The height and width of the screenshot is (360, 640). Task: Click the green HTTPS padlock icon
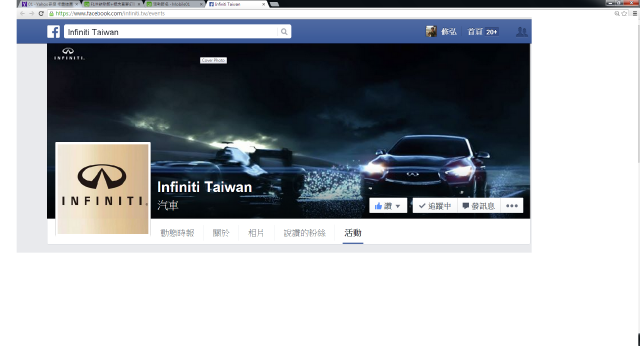click(x=51, y=13)
